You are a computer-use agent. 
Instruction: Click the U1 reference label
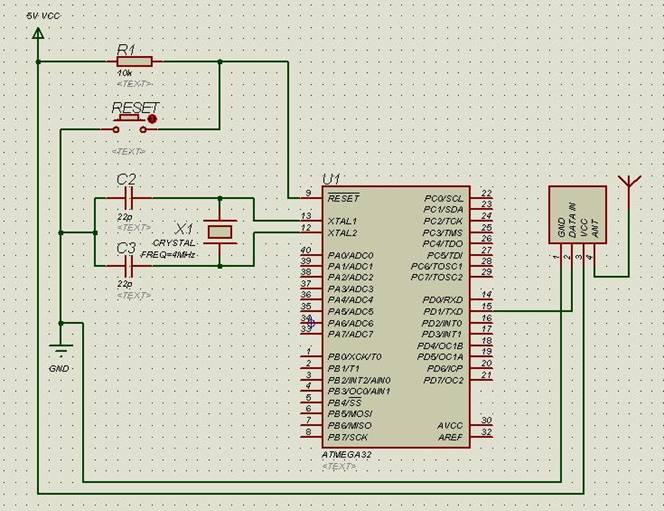[x=331, y=179]
